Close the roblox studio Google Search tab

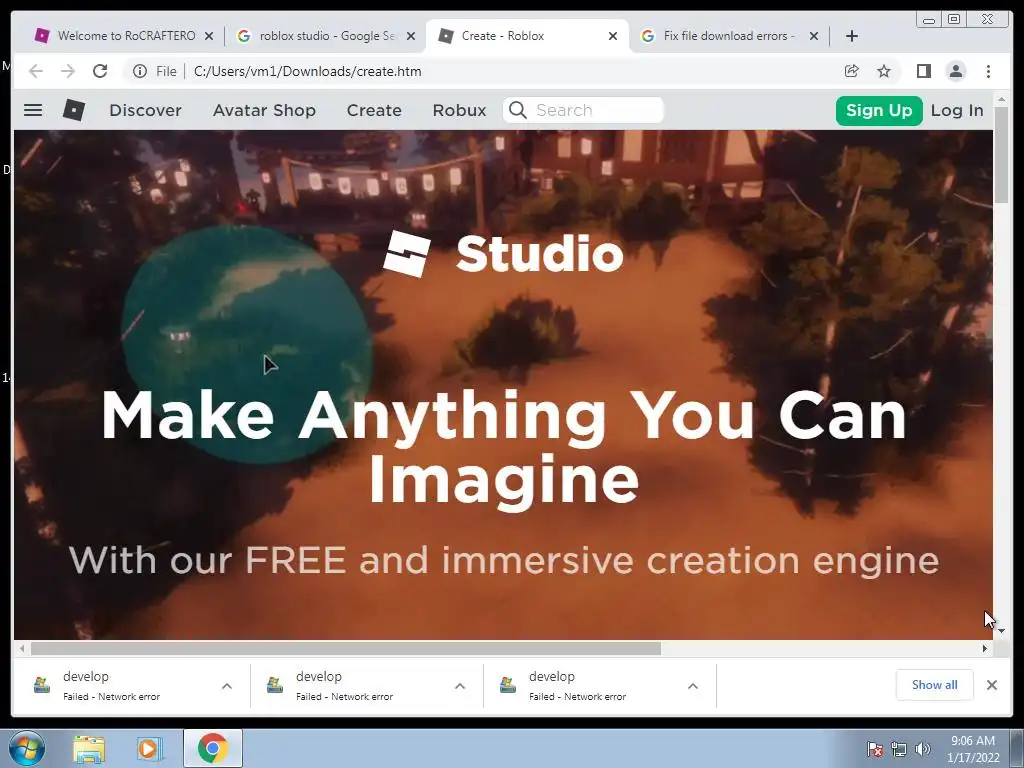click(x=411, y=36)
